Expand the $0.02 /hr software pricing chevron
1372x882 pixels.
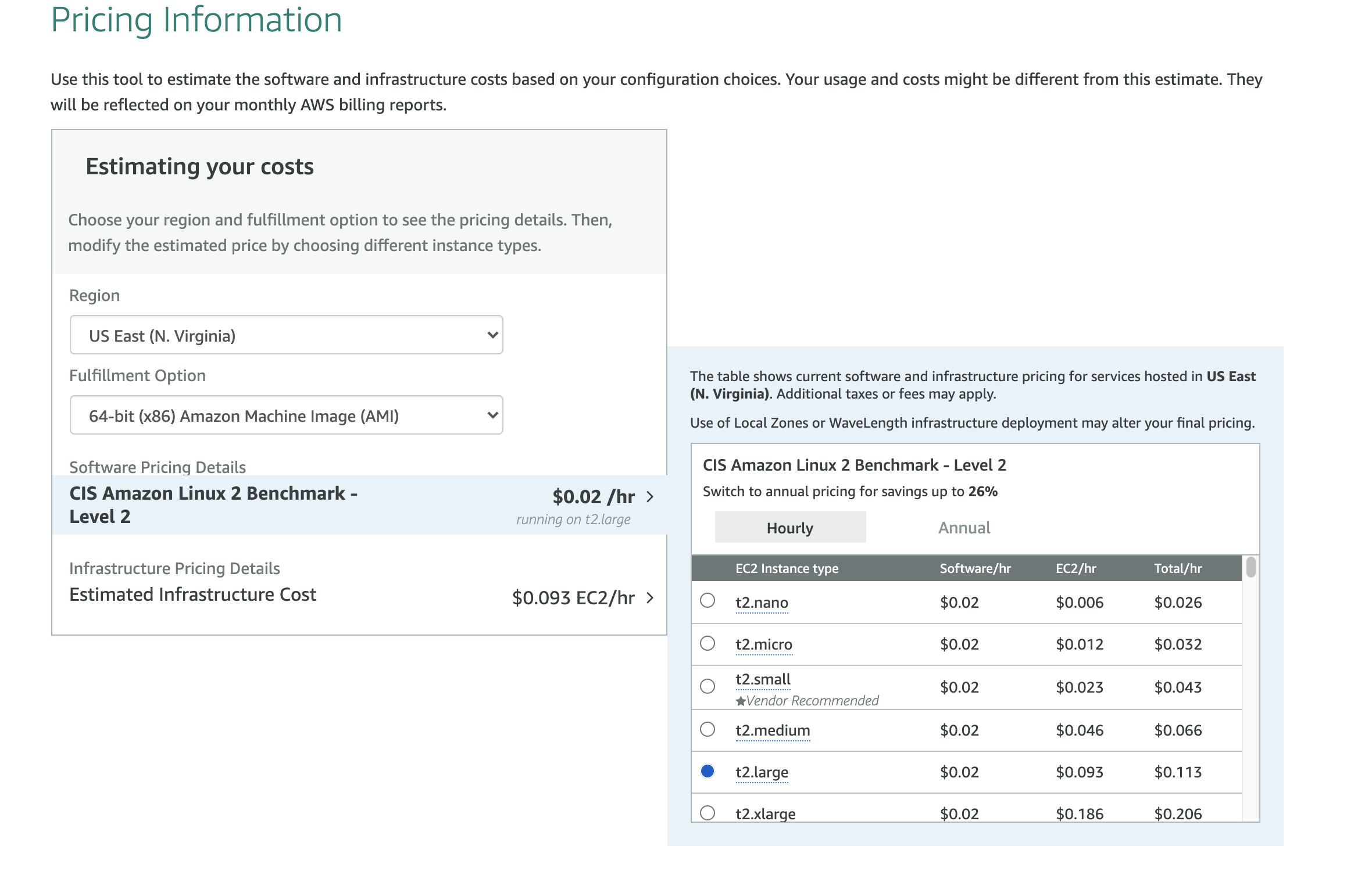(651, 497)
